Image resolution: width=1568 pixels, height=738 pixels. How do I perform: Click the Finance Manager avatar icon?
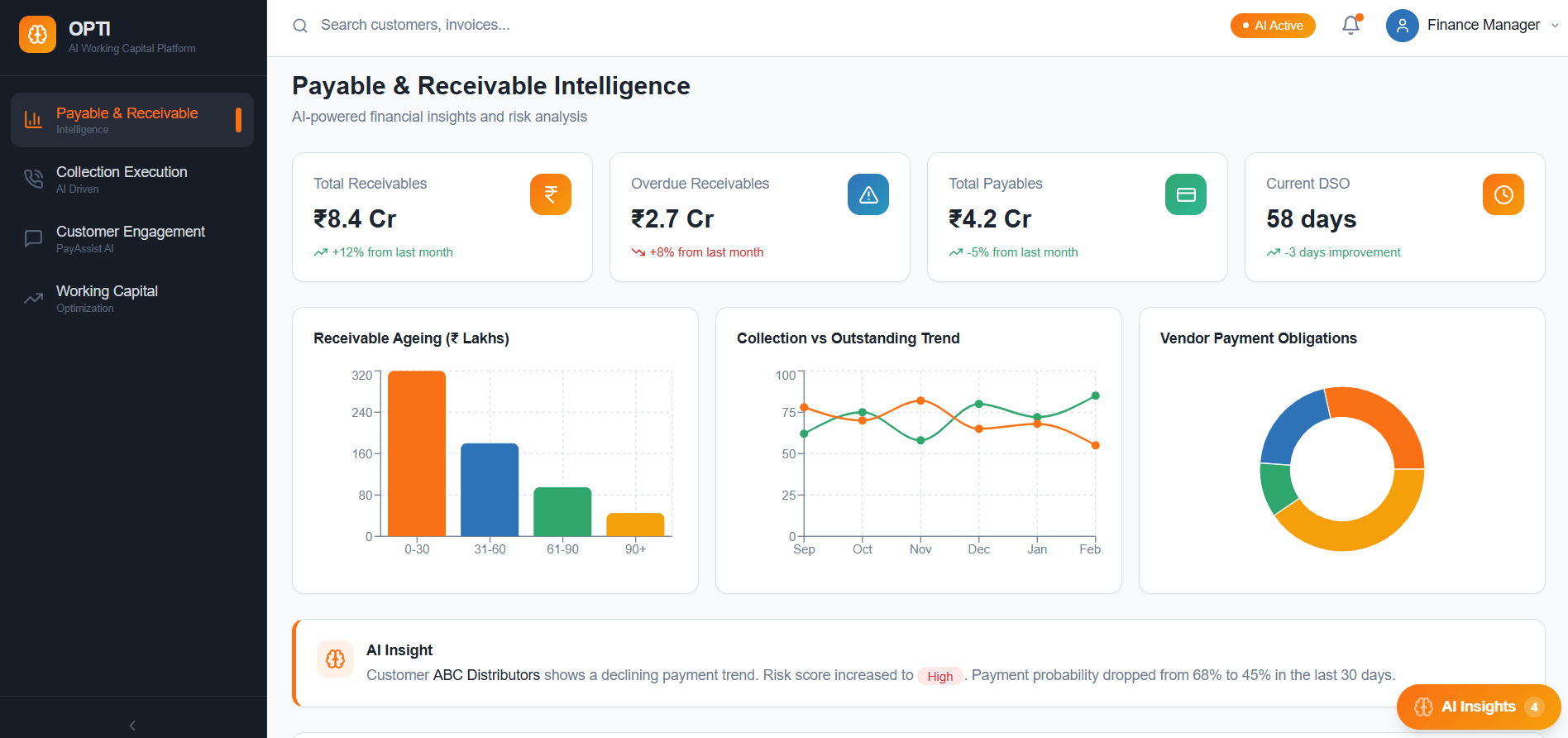pos(1402,26)
